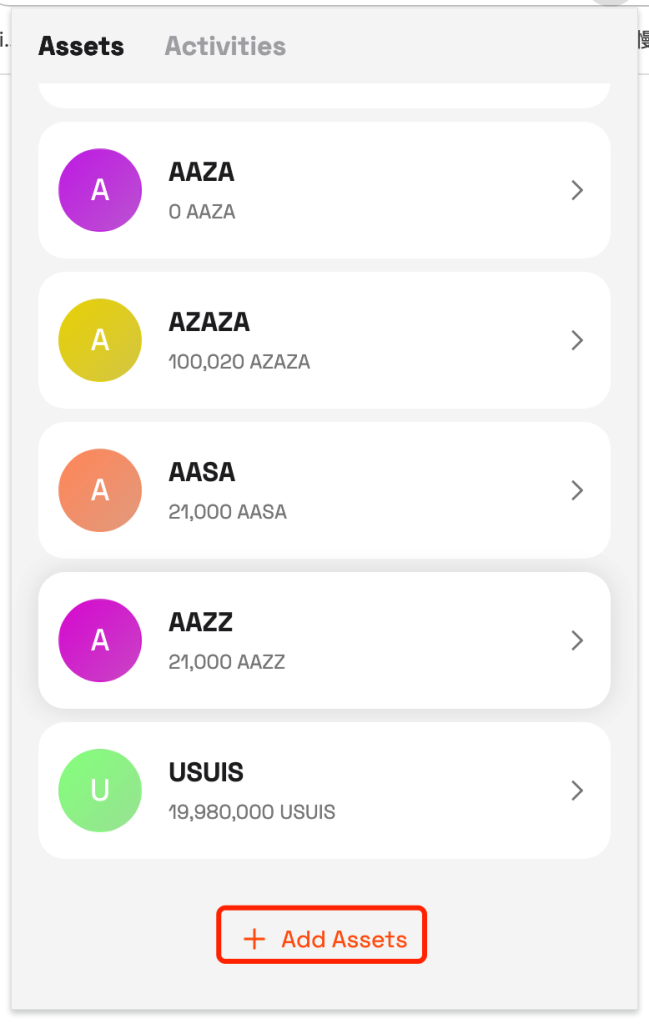This screenshot has height=1024, width=649.
Task: Click the green USUIS token avatar
Action: pyautogui.click(x=100, y=790)
